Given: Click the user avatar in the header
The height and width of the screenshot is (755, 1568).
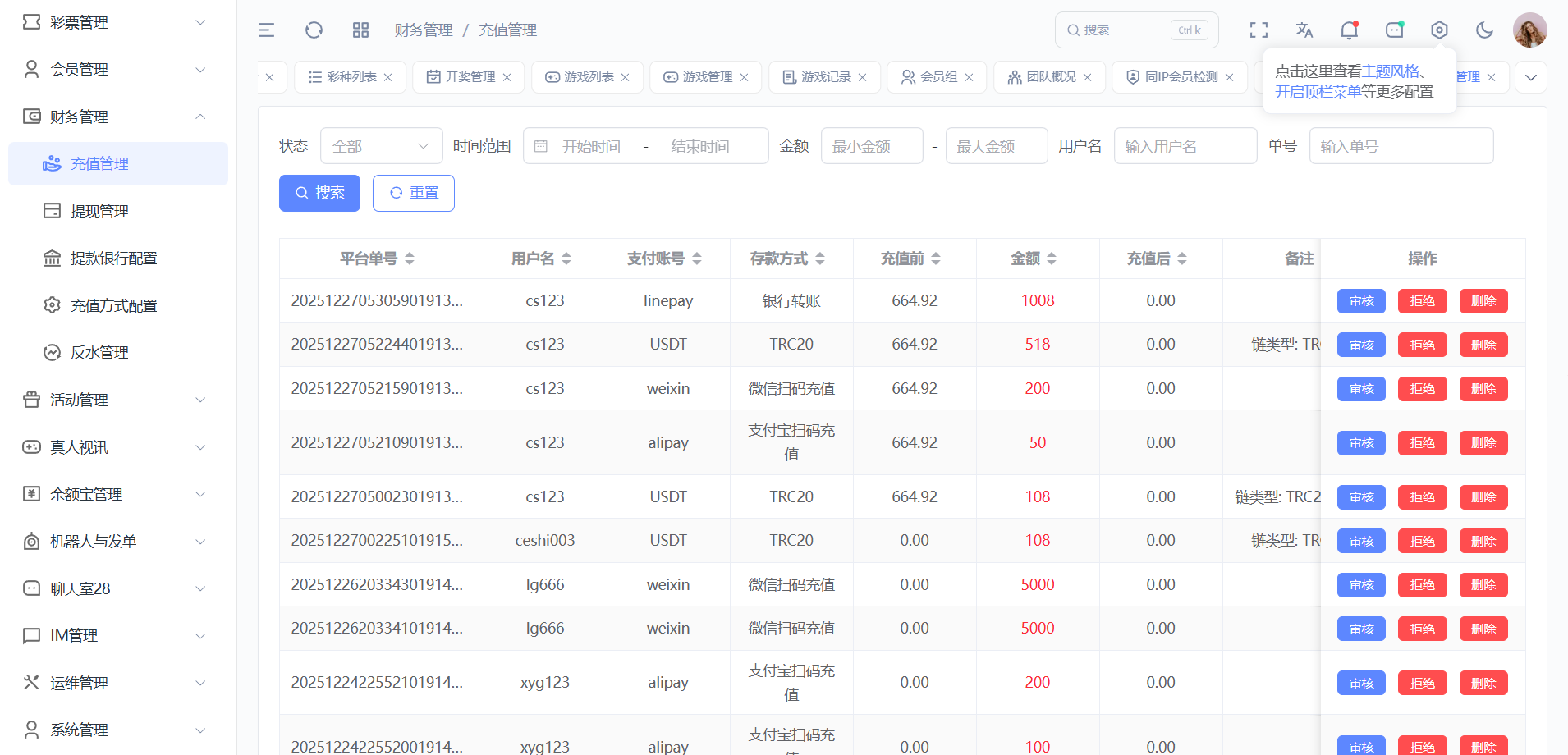Looking at the screenshot, I should click(x=1529, y=30).
